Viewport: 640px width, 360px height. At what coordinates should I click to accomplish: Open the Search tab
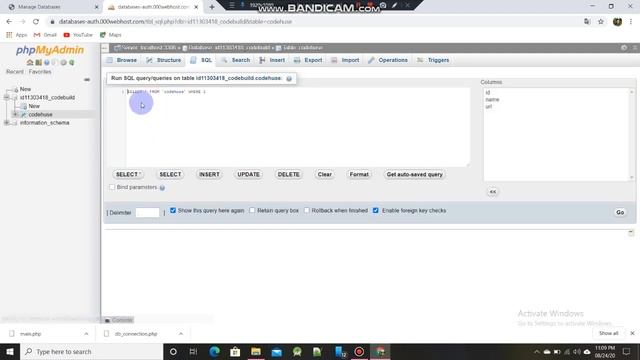click(x=236, y=60)
